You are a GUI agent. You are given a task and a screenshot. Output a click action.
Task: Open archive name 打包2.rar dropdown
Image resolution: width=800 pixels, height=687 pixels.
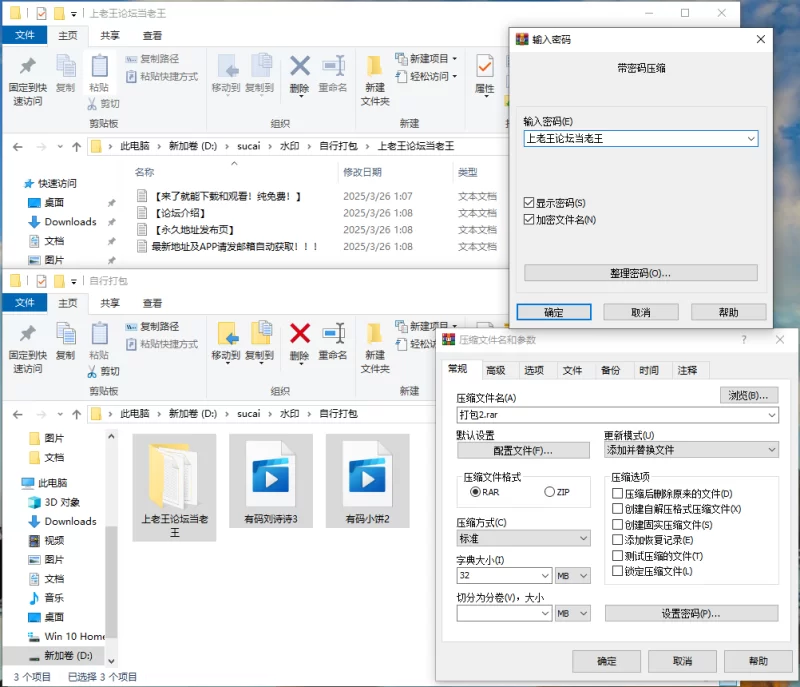click(x=772, y=415)
